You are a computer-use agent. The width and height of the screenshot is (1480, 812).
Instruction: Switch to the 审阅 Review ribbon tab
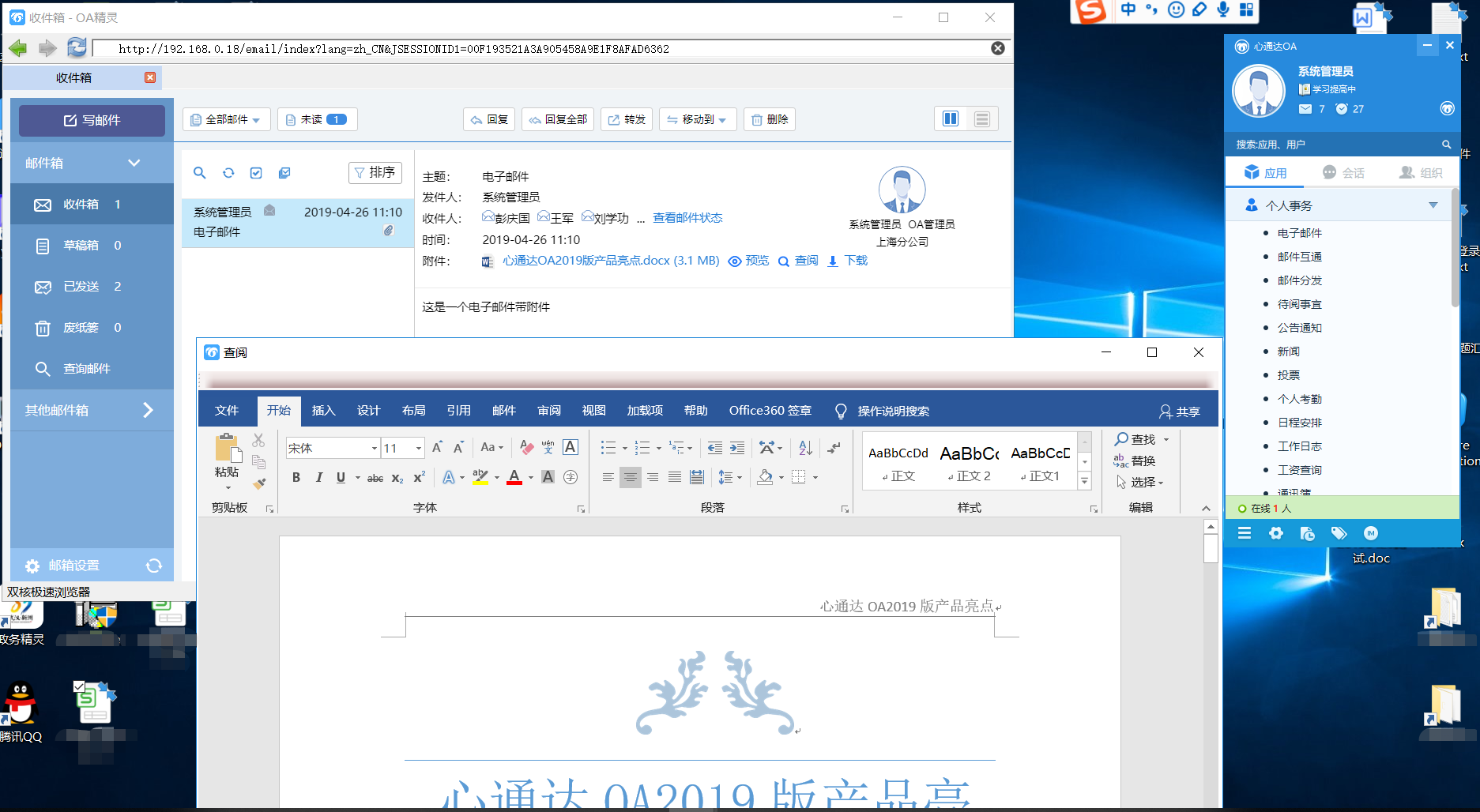[549, 411]
